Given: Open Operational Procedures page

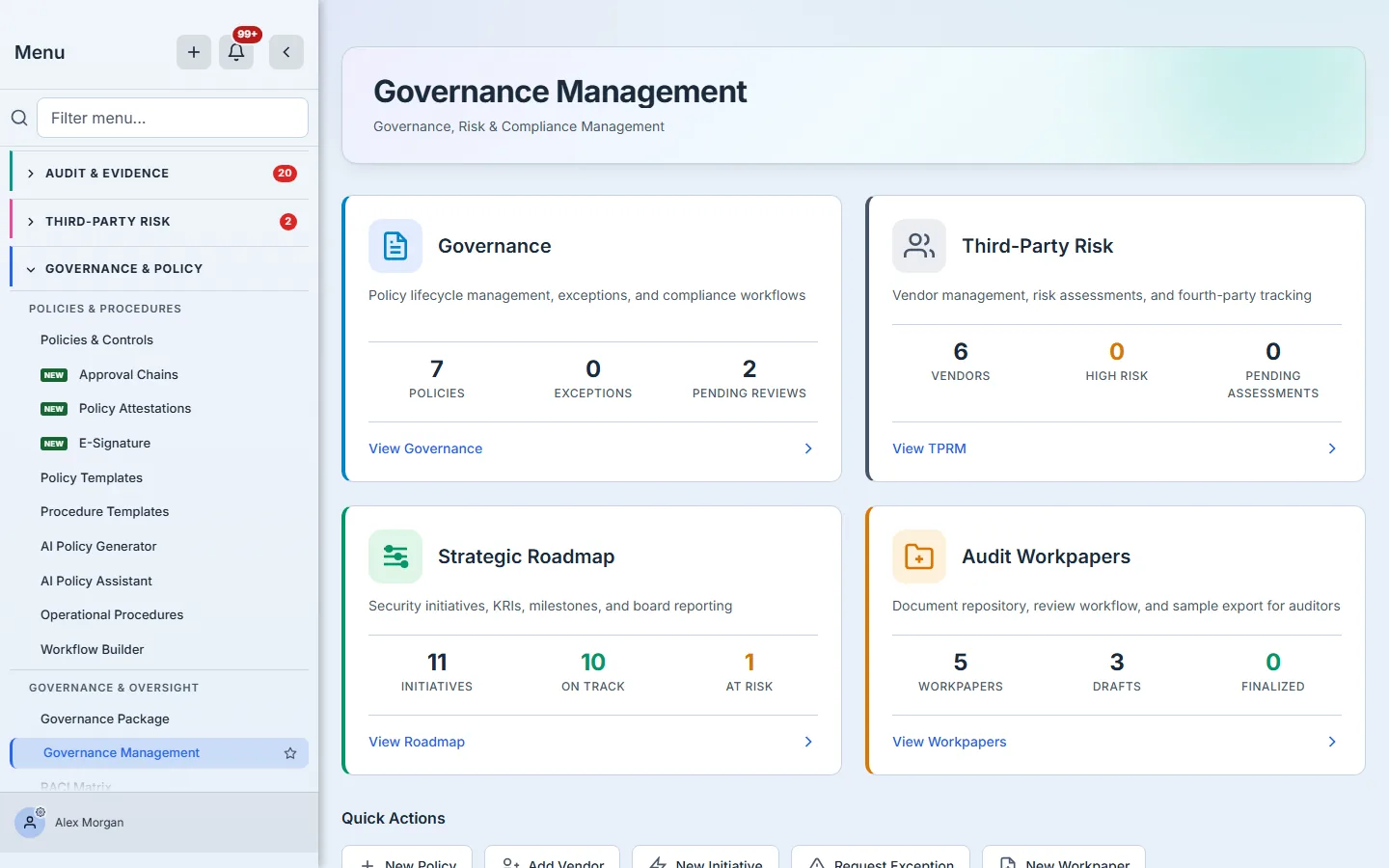Looking at the screenshot, I should (112, 615).
